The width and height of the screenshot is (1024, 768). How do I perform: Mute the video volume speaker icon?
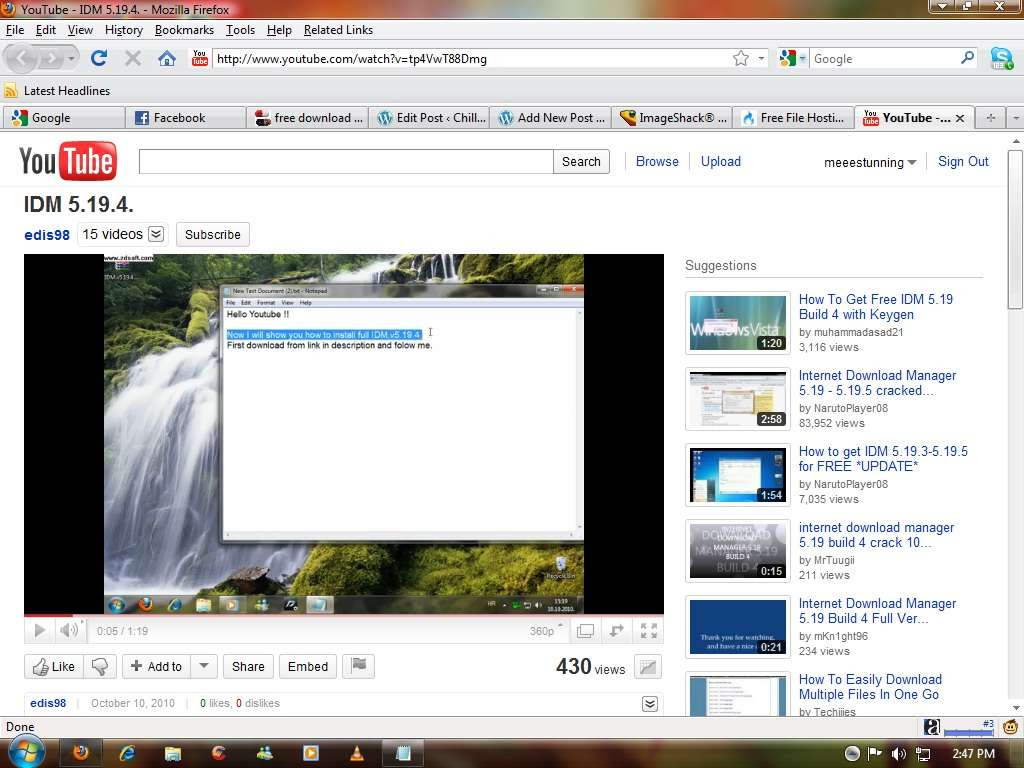click(x=68, y=630)
